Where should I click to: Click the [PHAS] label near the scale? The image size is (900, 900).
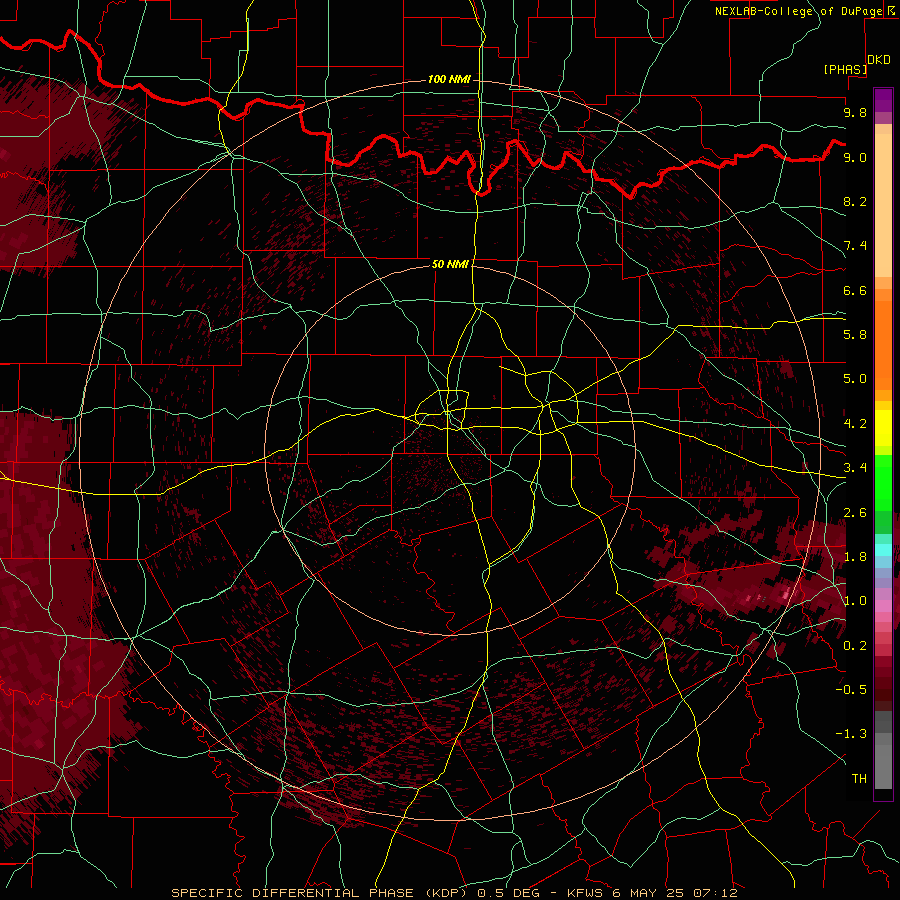tap(845, 69)
